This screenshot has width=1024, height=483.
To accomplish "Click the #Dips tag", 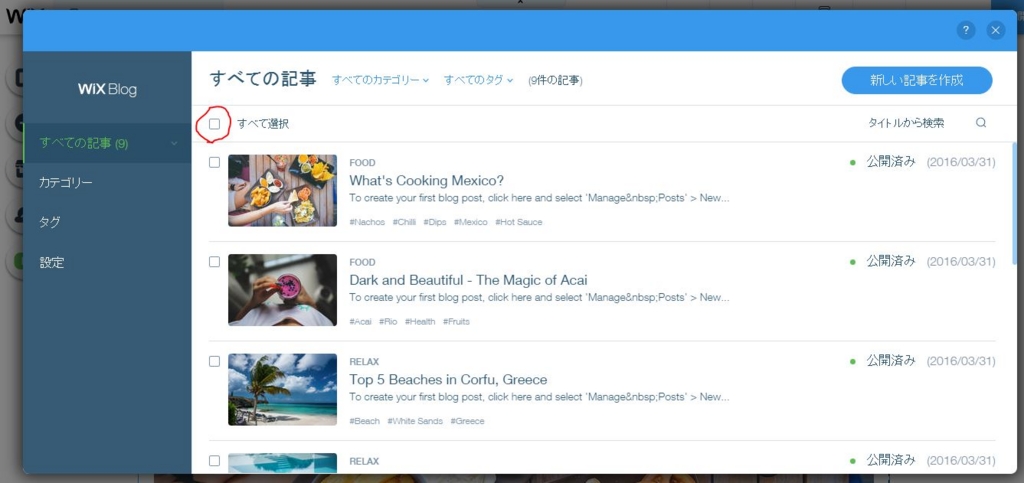I will pyautogui.click(x=435, y=222).
